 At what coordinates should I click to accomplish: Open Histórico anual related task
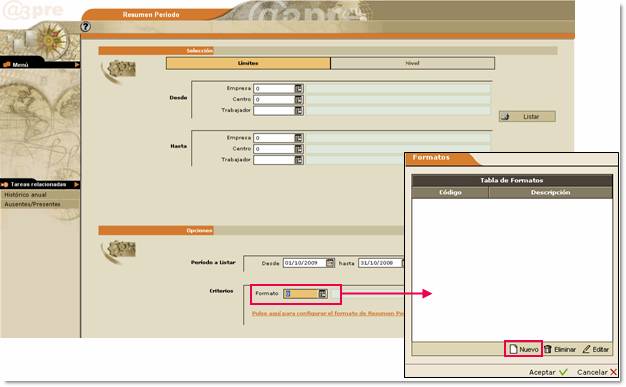coord(26,195)
